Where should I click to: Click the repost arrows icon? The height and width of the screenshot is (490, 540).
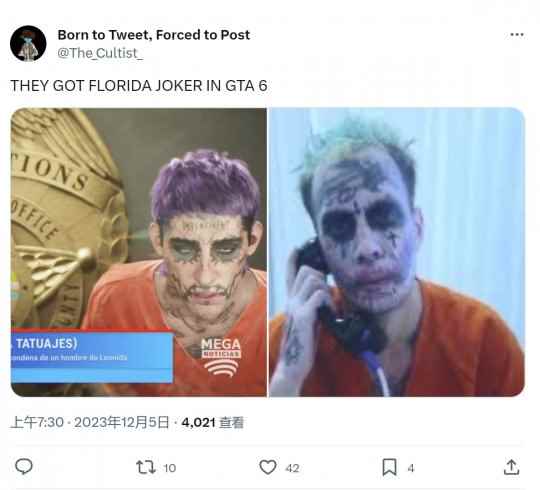coord(146,467)
